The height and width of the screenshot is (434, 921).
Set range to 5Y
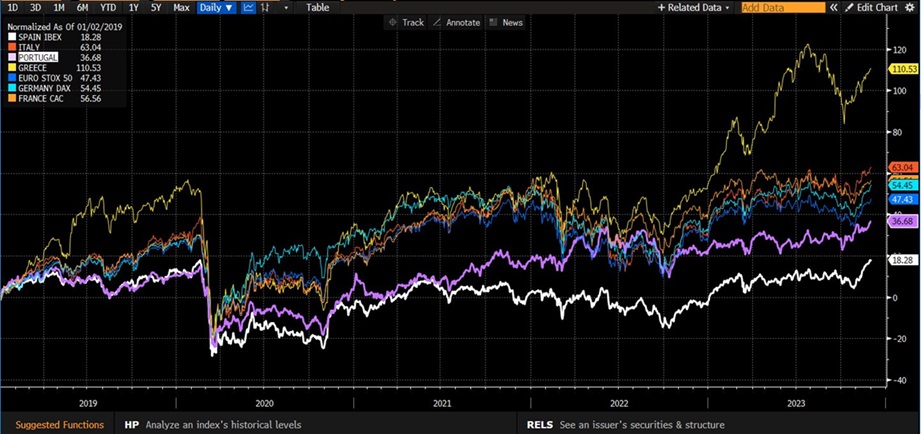(x=155, y=7)
